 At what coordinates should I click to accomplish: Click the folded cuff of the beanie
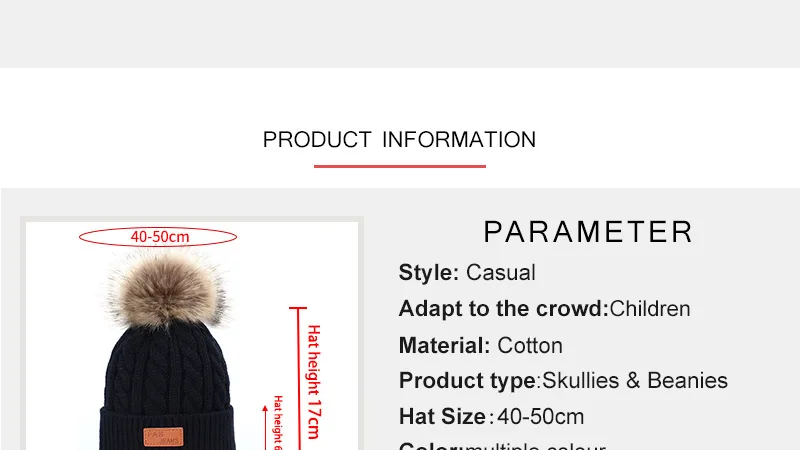click(x=167, y=429)
